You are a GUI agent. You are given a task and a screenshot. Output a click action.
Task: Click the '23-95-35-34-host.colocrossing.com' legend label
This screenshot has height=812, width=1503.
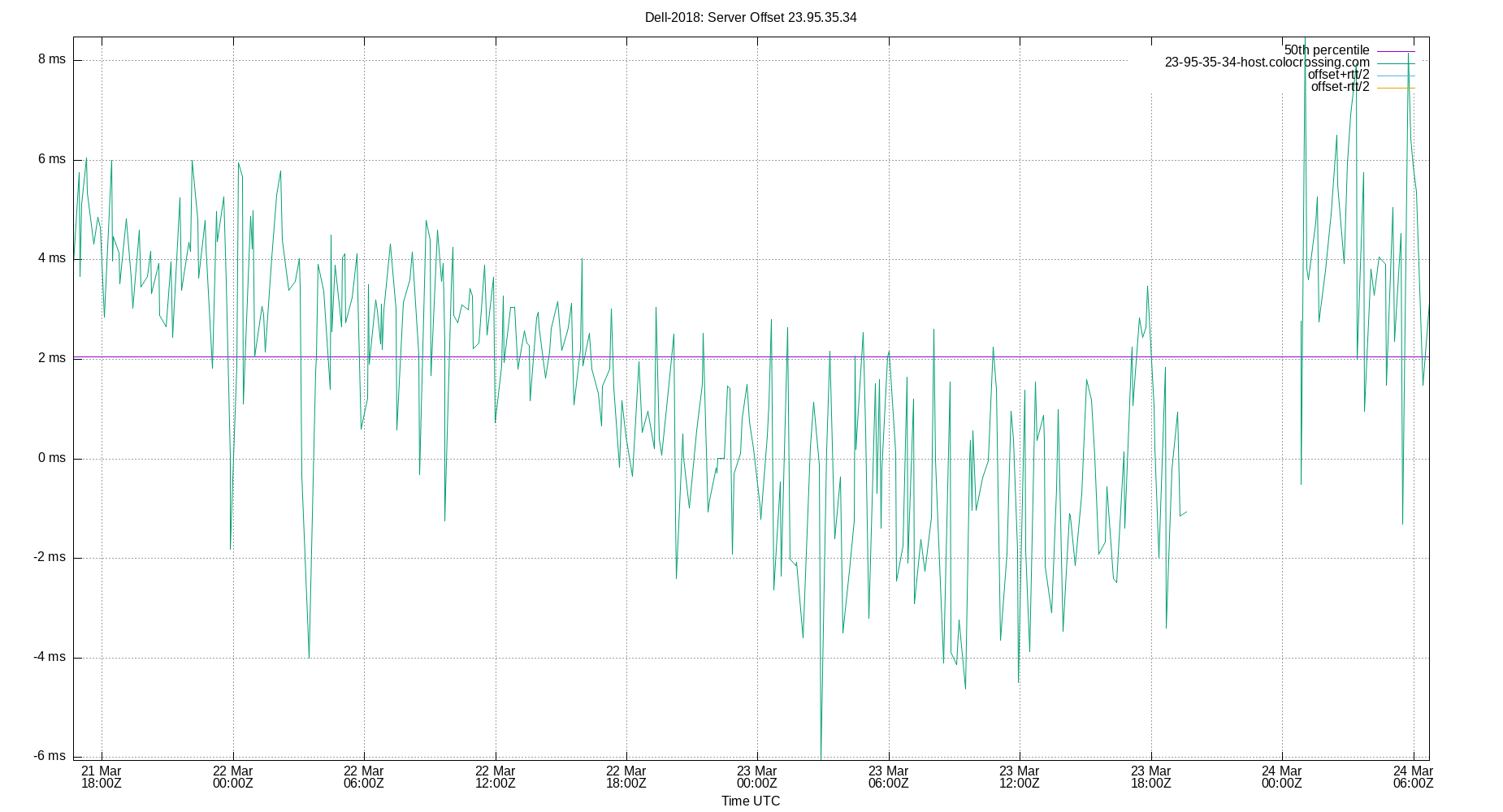tap(1267, 62)
